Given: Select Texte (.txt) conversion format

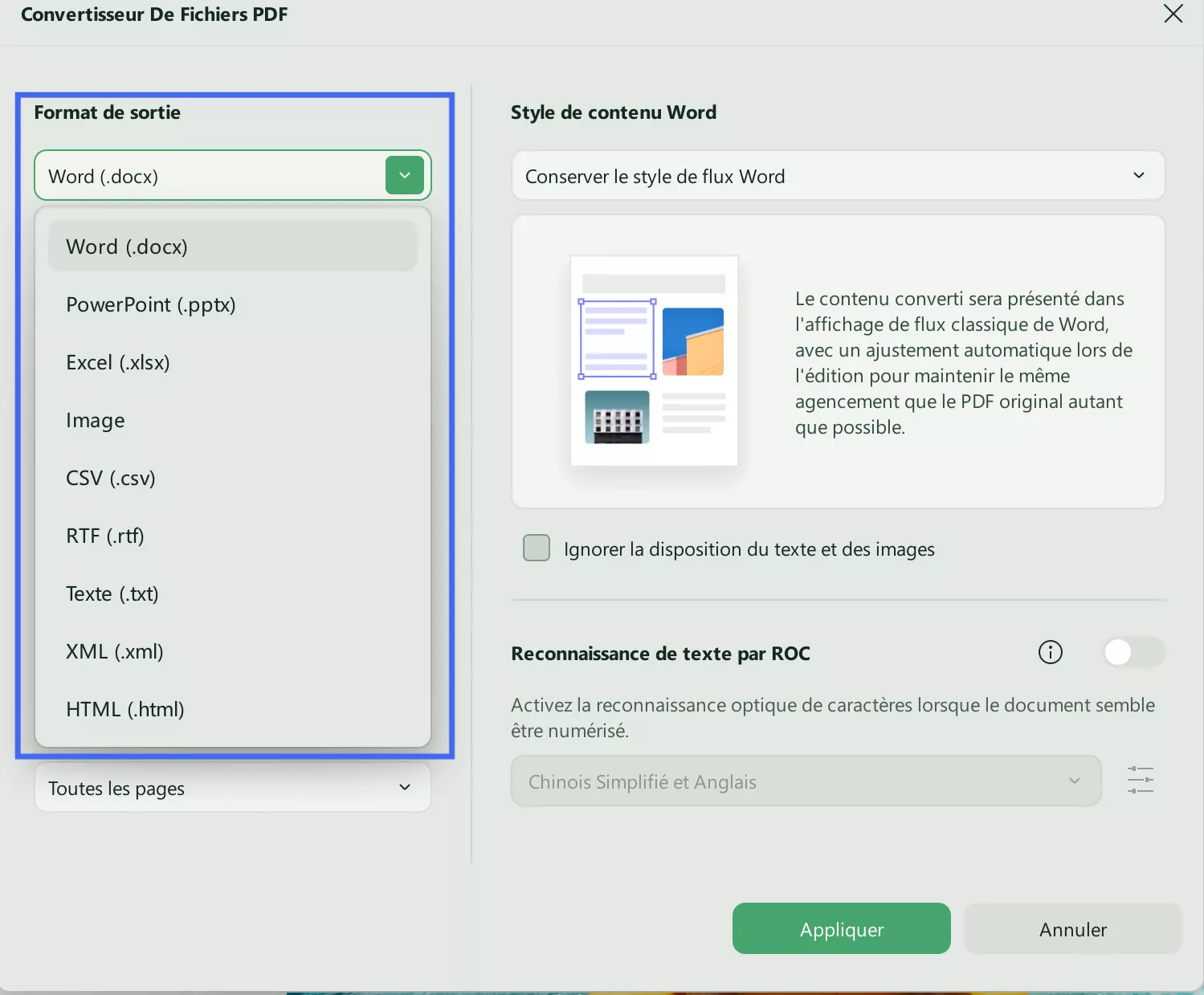Looking at the screenshot, I should point(112,593).
